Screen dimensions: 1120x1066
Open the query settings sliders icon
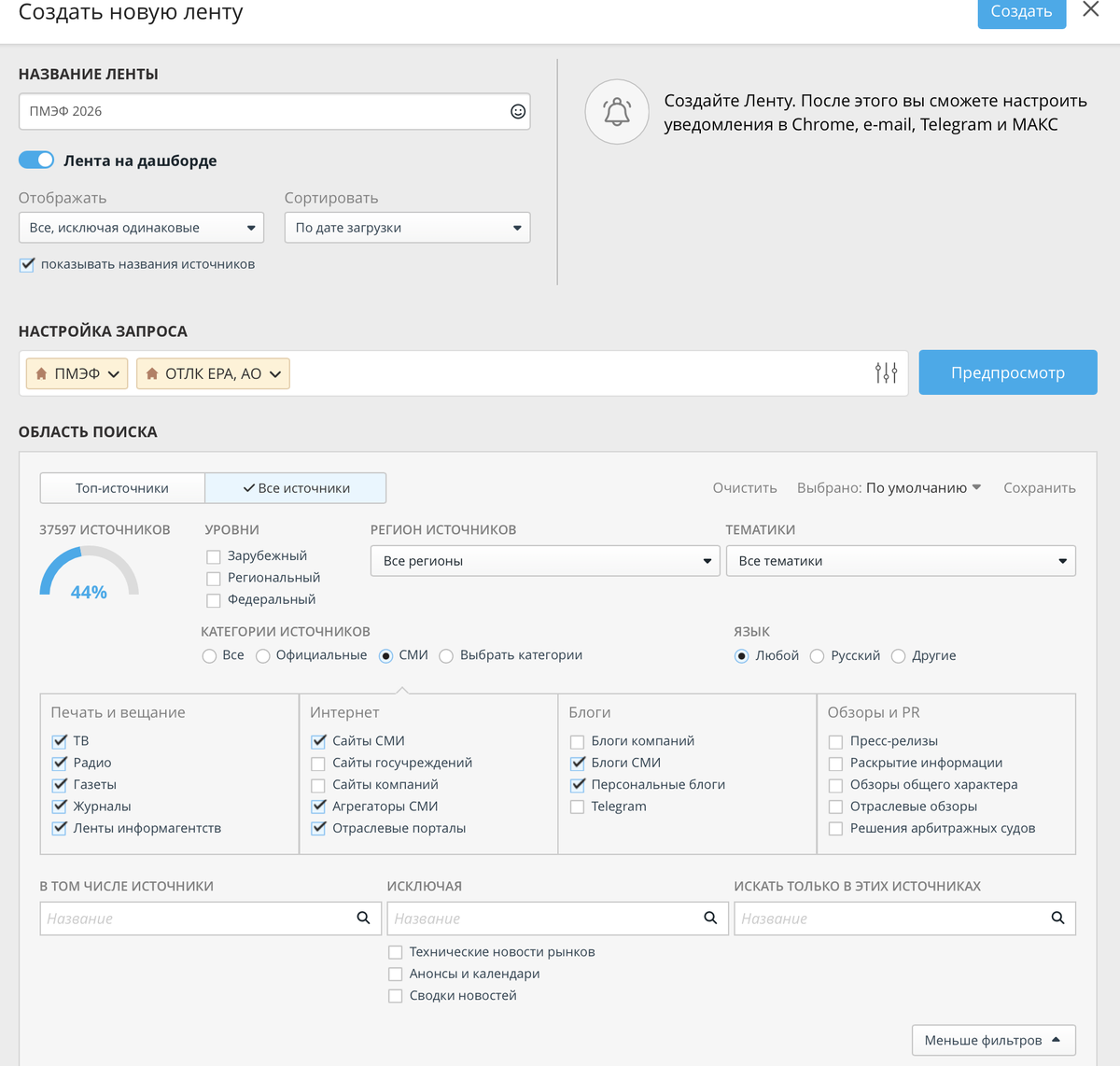coord(886,373)
